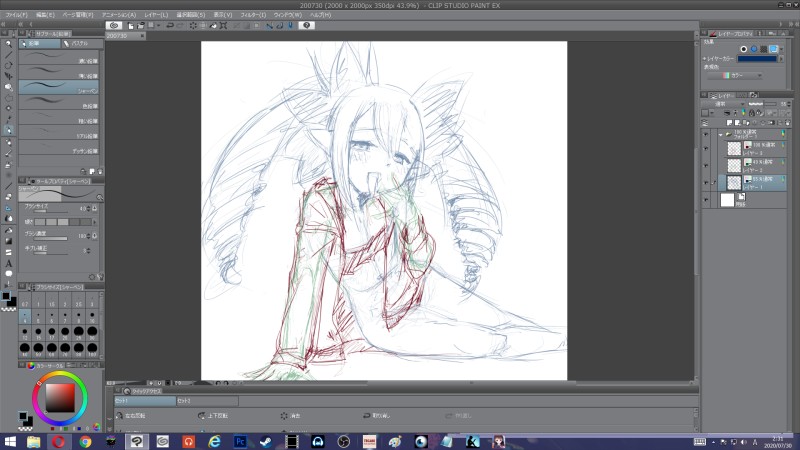Switch to the パステル sub tool tab
The height and width of the screenshot is (450, 800).
tap(82, 43)
